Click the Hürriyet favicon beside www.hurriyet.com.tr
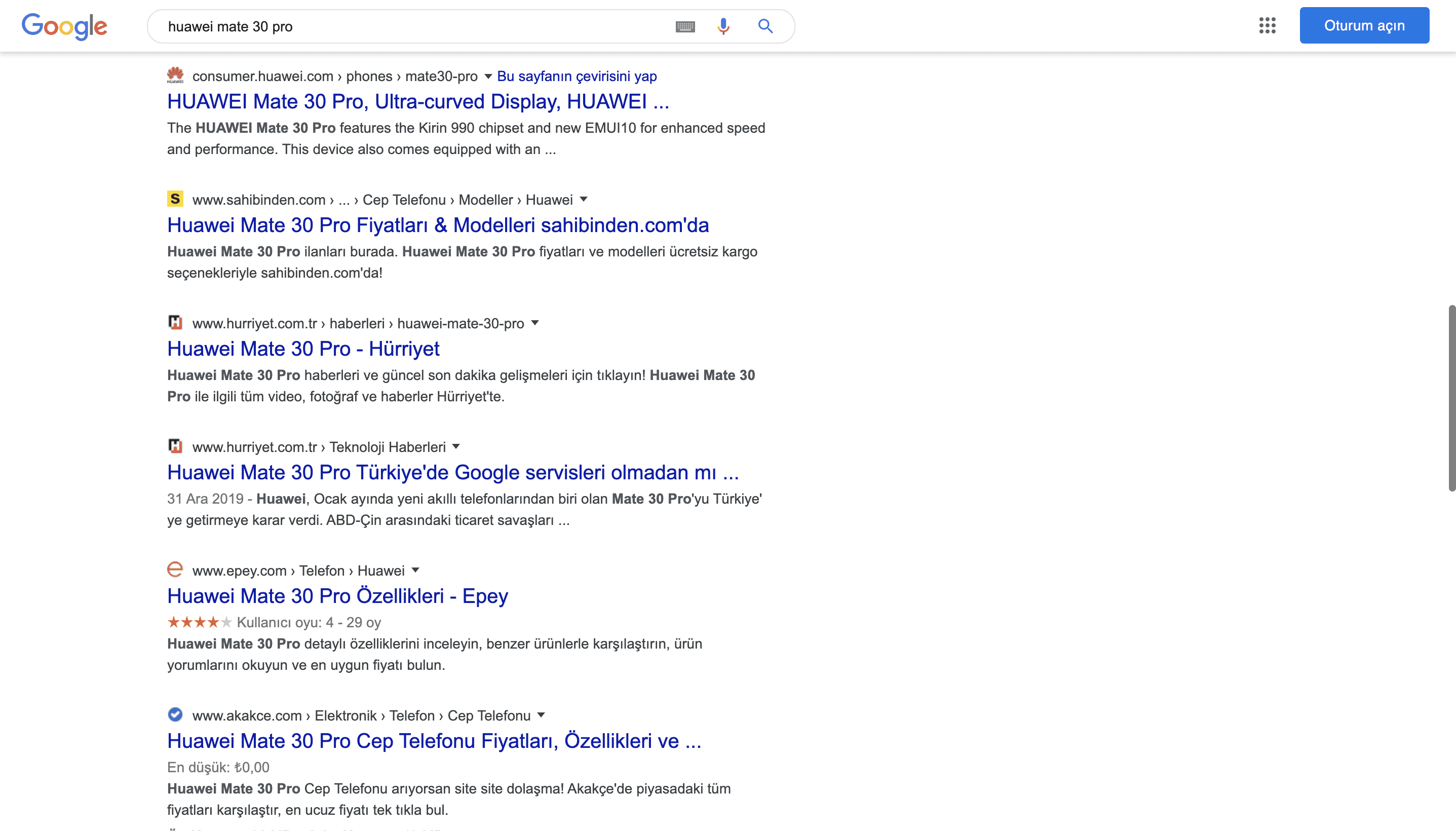Screen dimensions: 1456x831 175,322
